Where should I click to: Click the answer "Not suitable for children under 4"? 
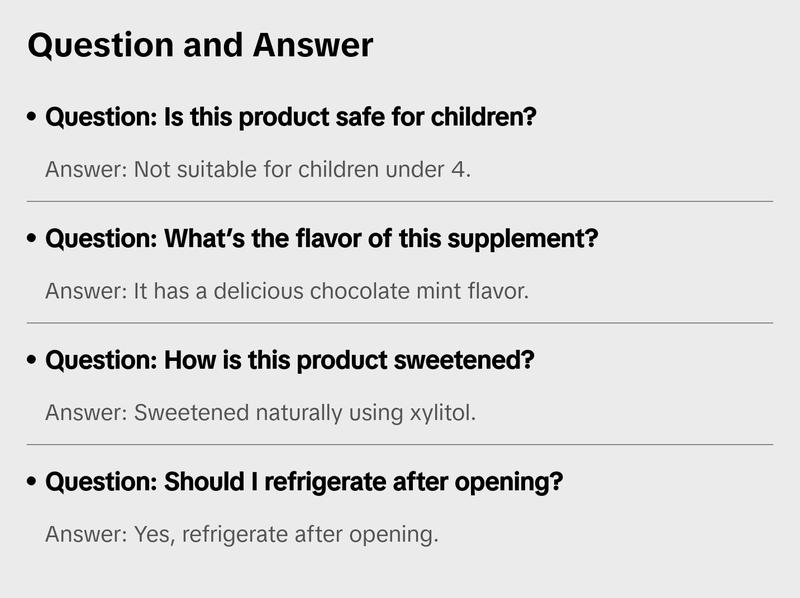point(258,169)
